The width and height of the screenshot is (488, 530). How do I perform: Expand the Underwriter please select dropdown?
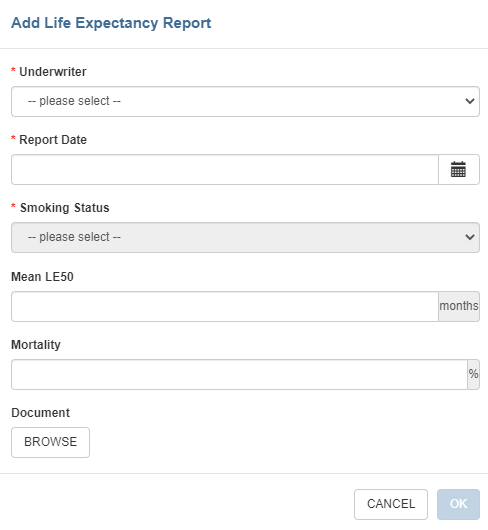[x=245, y=101]
